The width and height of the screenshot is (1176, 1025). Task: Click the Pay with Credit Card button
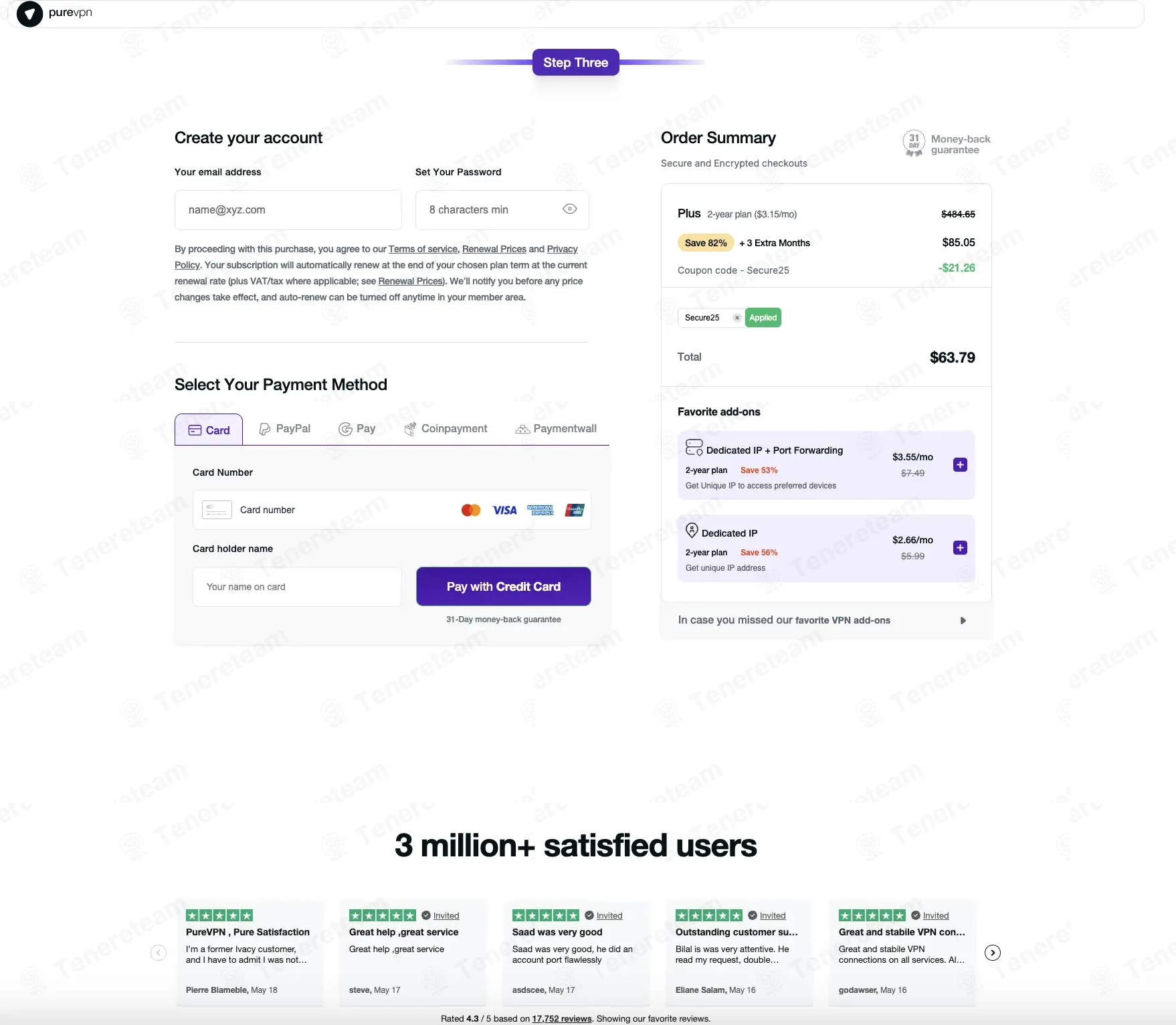pos(504,587)
